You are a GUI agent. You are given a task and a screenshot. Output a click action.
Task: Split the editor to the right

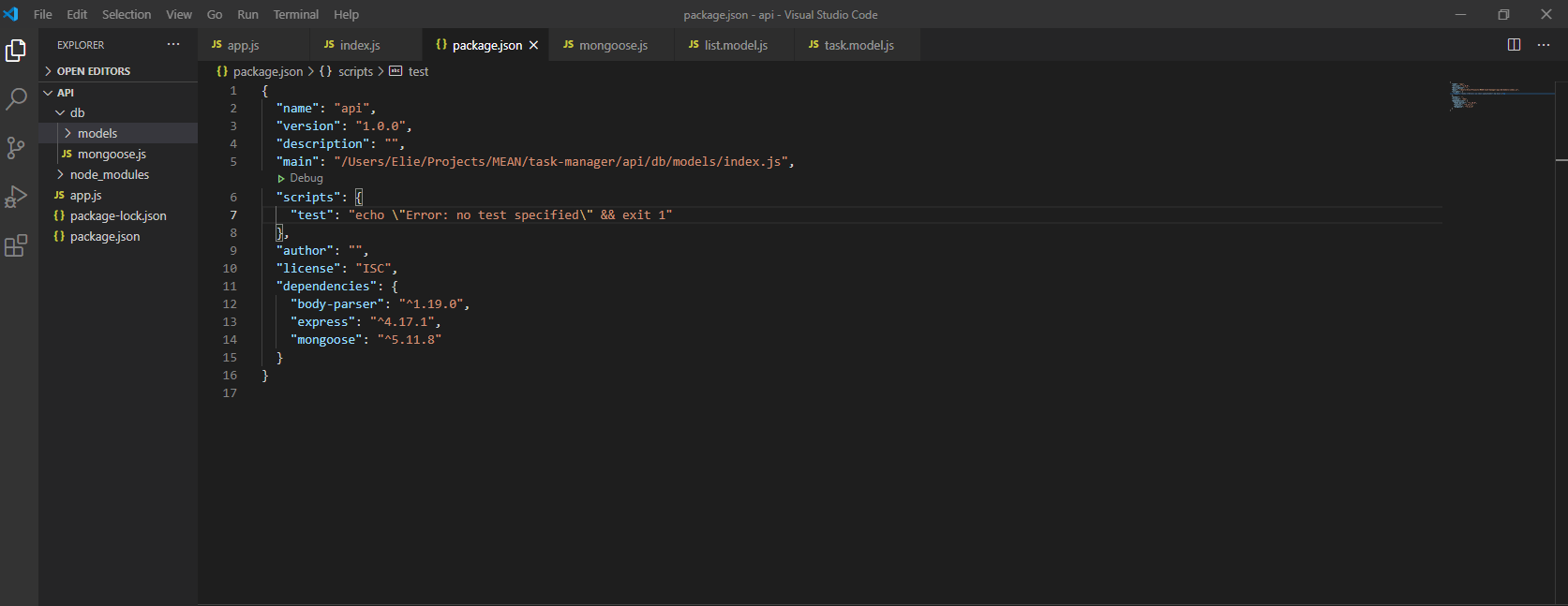tap(1514, 45)
